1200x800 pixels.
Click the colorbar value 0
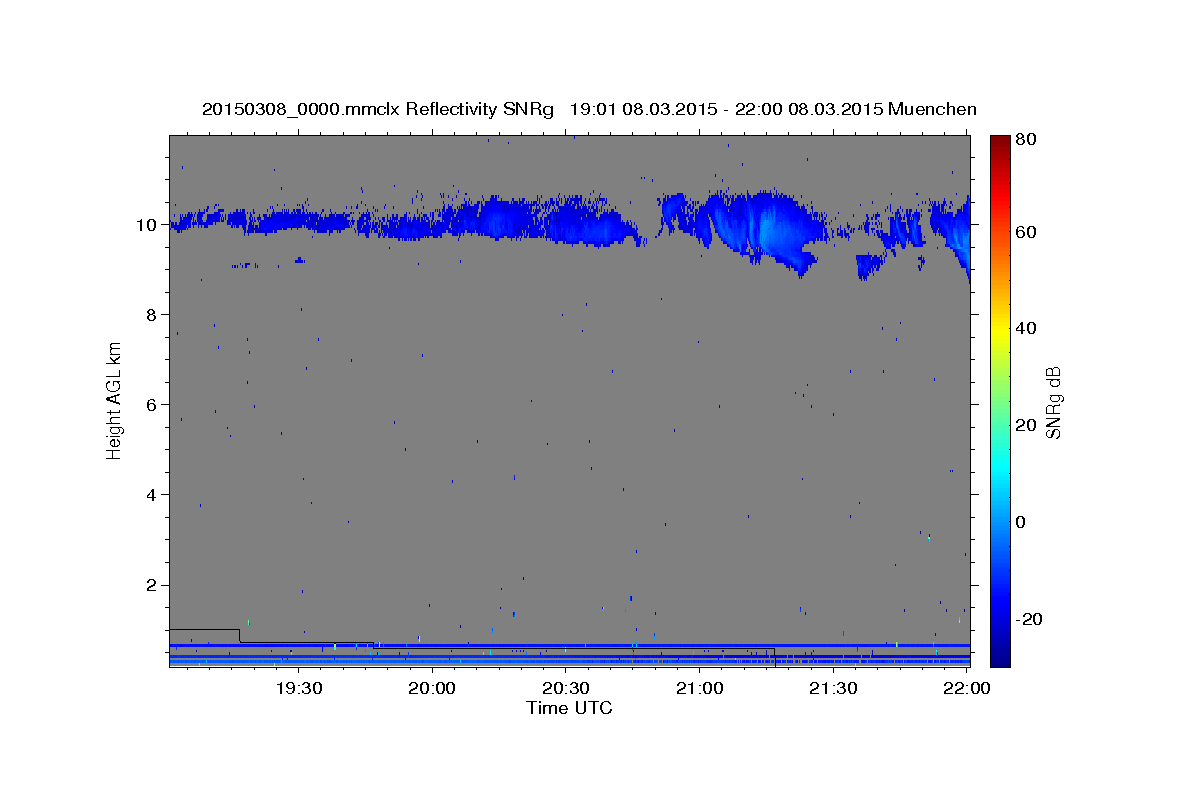[x=1021, y=522]
